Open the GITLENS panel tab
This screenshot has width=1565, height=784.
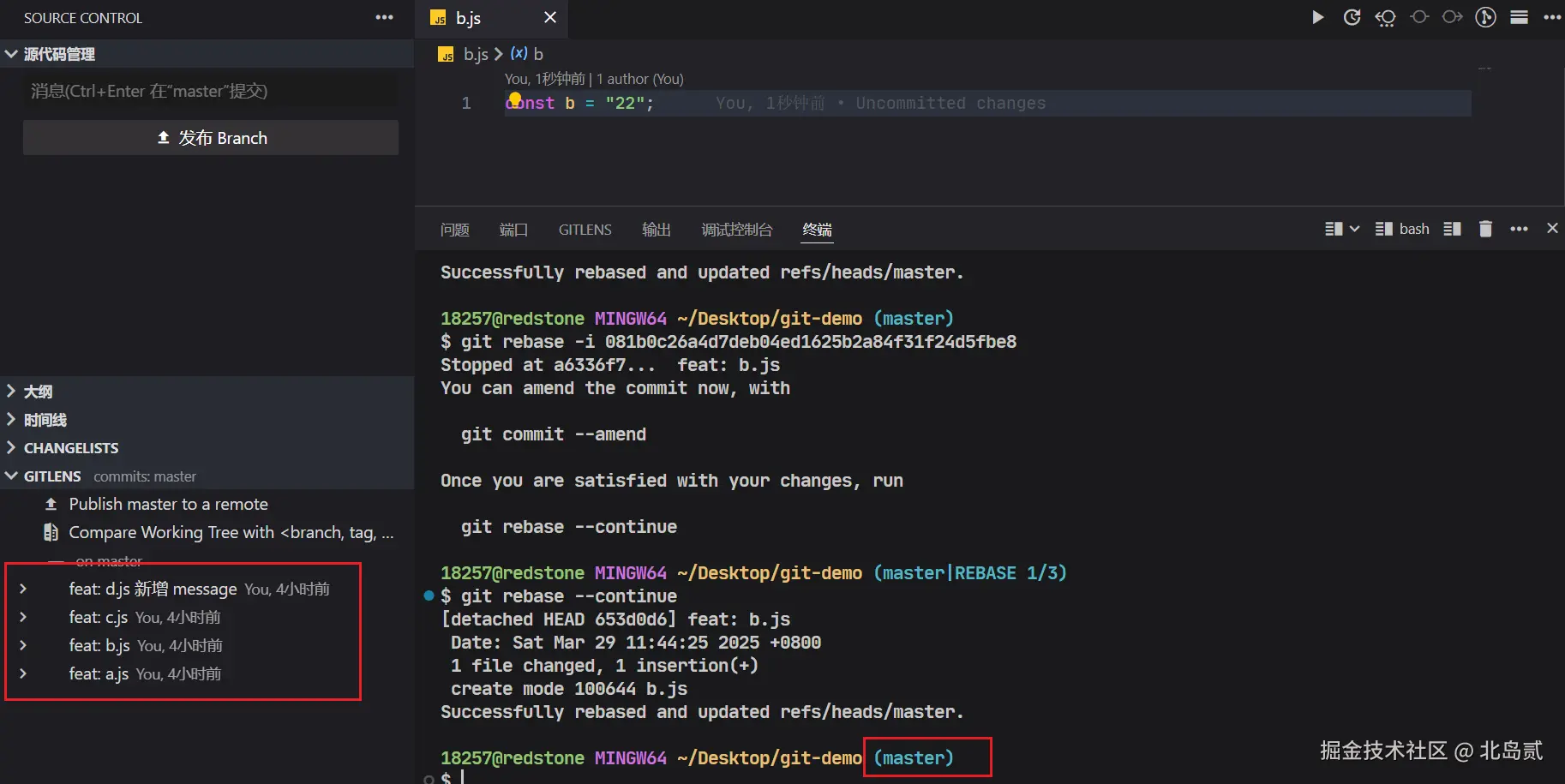(x=585, y=230)
